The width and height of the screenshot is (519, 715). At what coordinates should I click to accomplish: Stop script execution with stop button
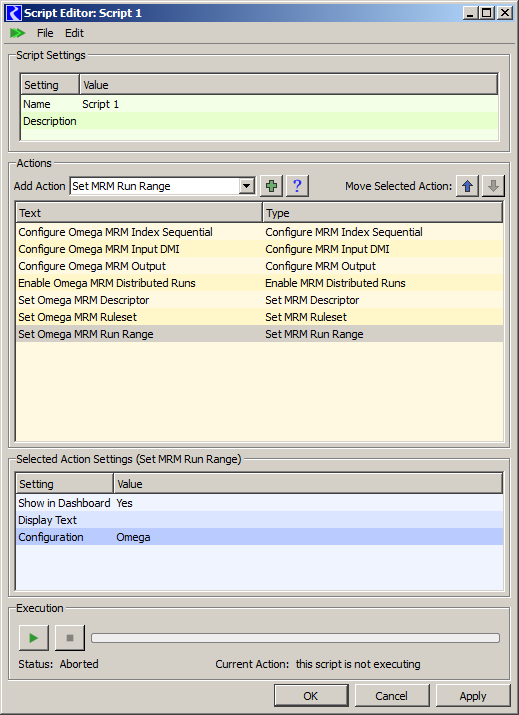pyautogui.click(x=70, y=637)
